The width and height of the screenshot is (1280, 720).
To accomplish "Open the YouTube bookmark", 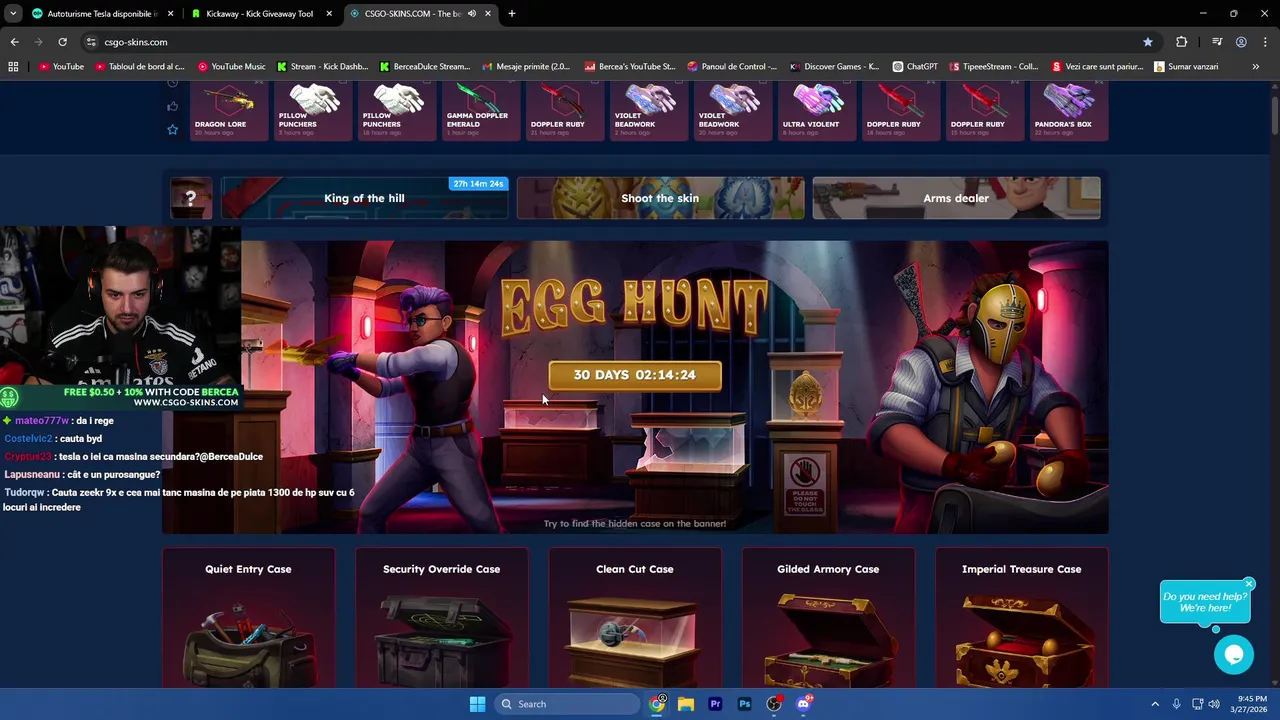I will click(61, 67).
